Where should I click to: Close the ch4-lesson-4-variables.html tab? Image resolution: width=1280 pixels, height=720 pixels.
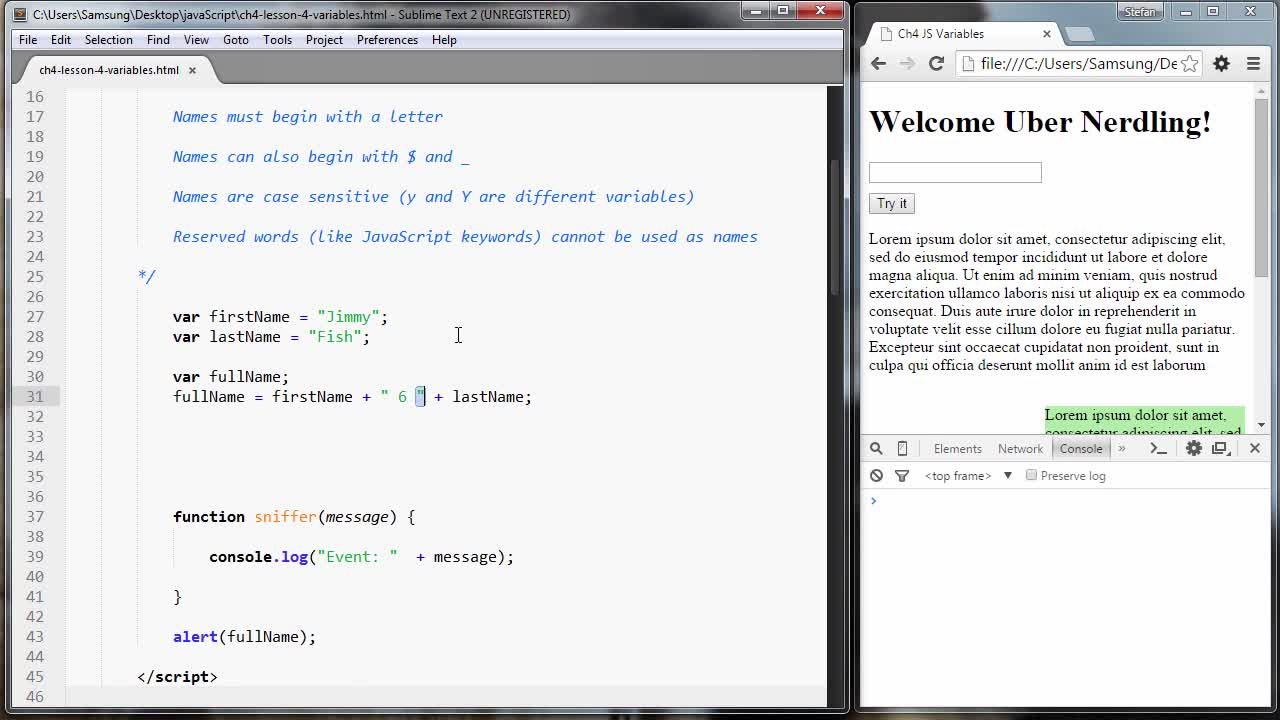click(x=192, y=70)
